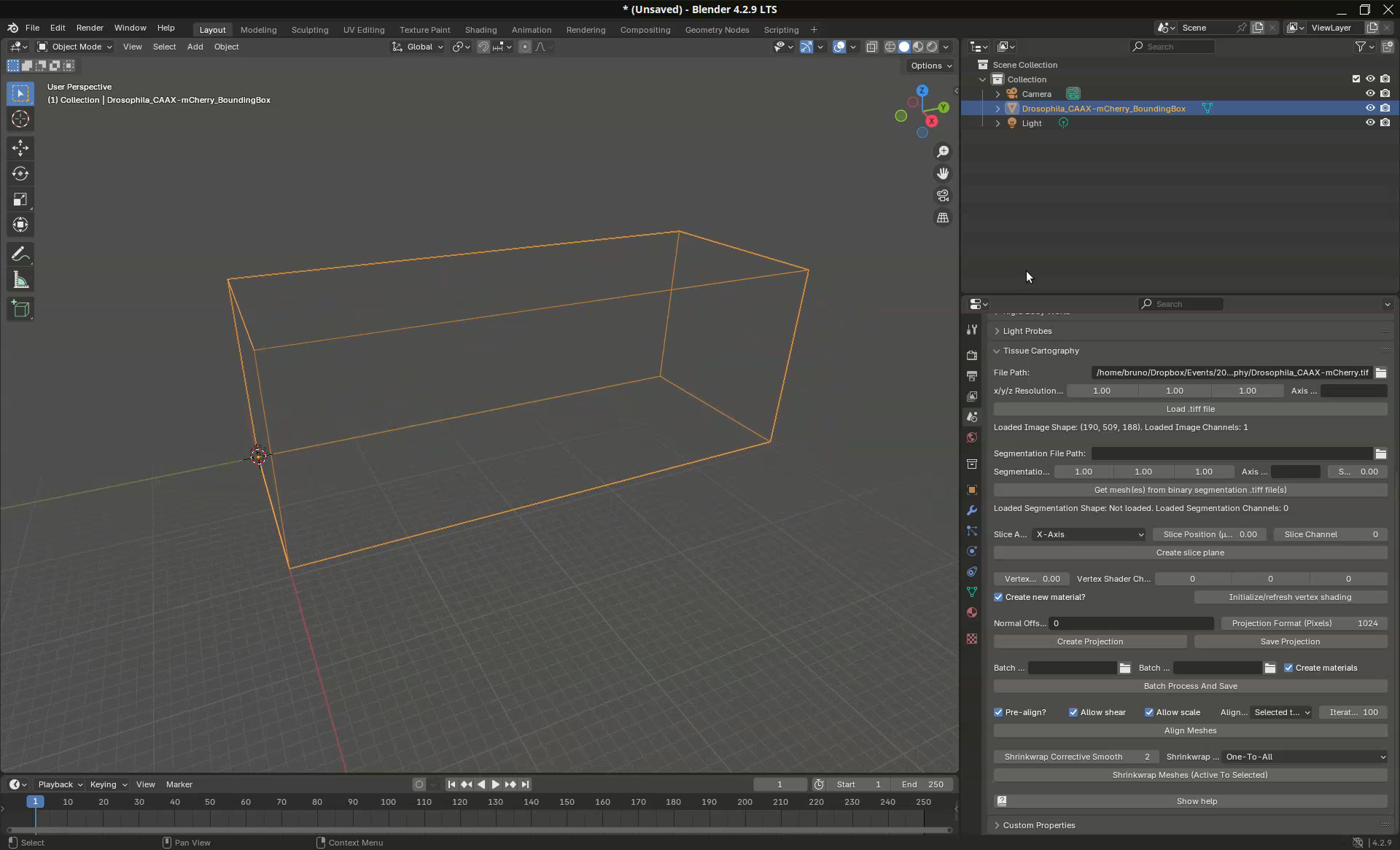Switch to the Shading workspace tab
This screenshot has width=1400, height=850.
[x=481, y=30]
